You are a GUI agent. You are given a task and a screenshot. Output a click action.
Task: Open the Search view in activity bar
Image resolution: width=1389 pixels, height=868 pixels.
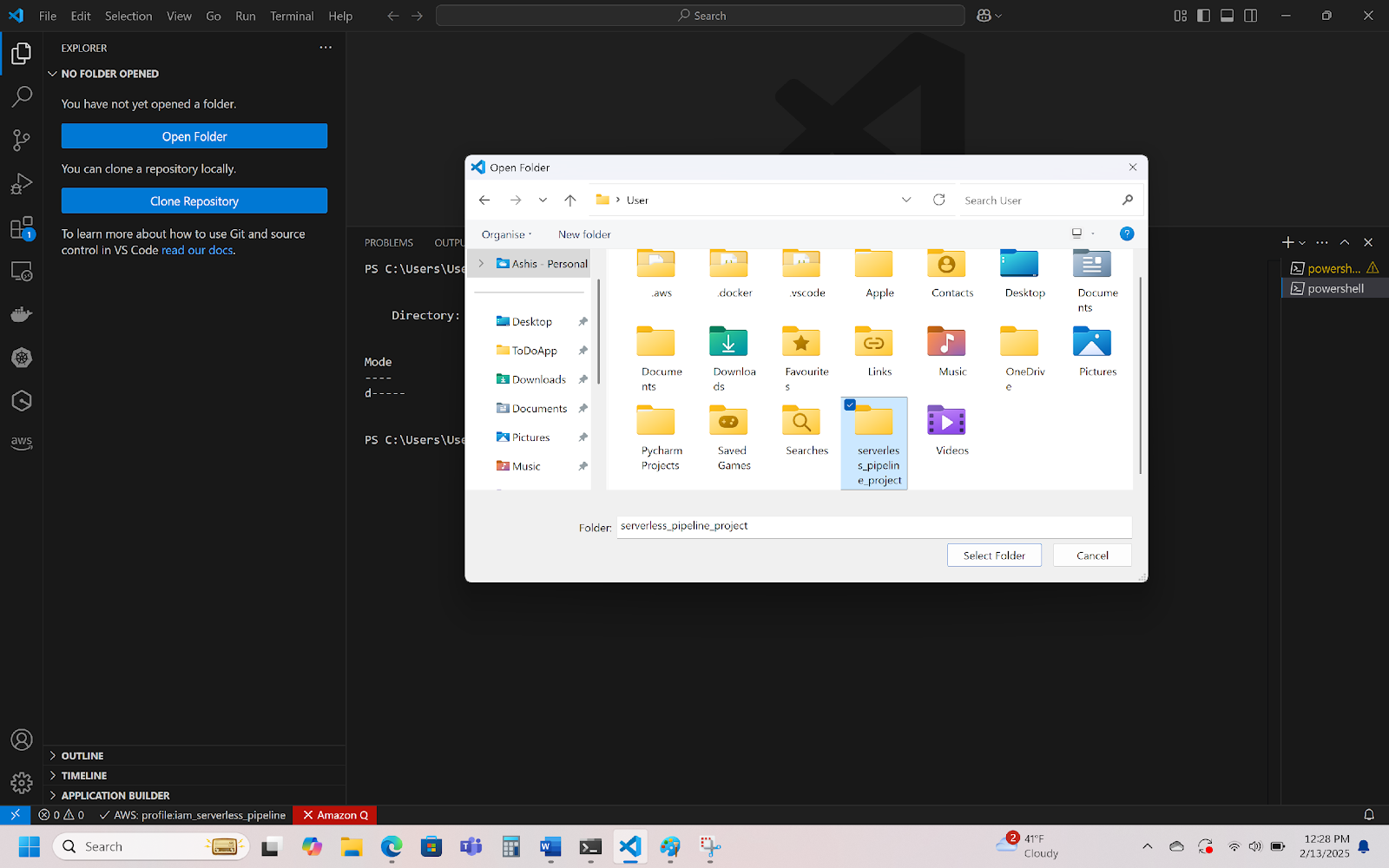click(22, 96)
